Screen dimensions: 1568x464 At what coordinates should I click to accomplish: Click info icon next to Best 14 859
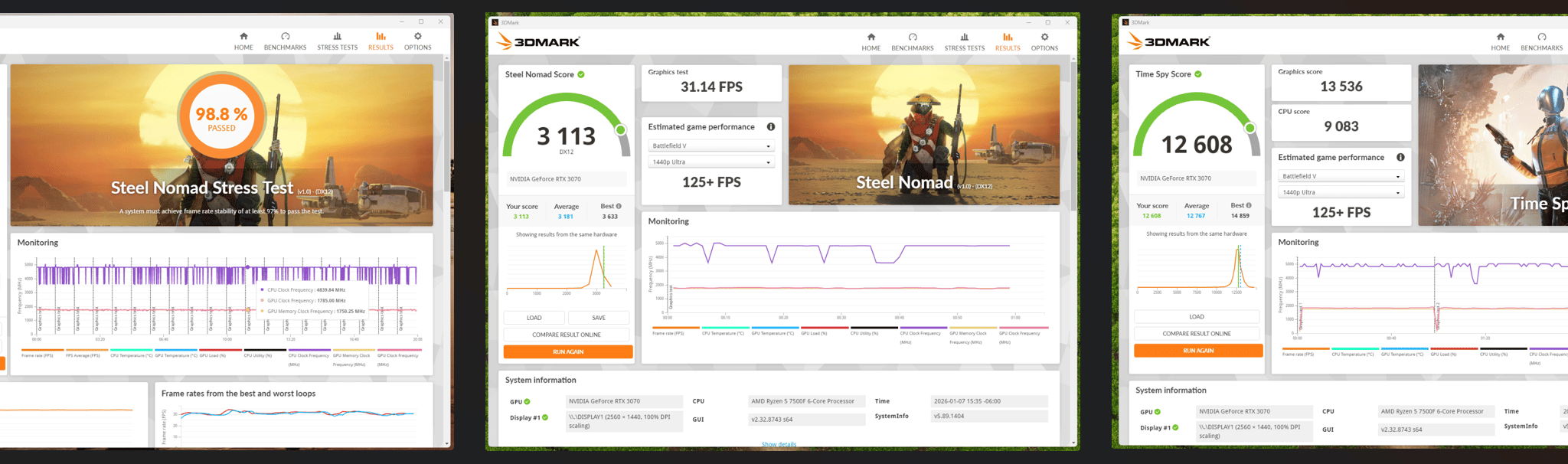coord(1249,205)
